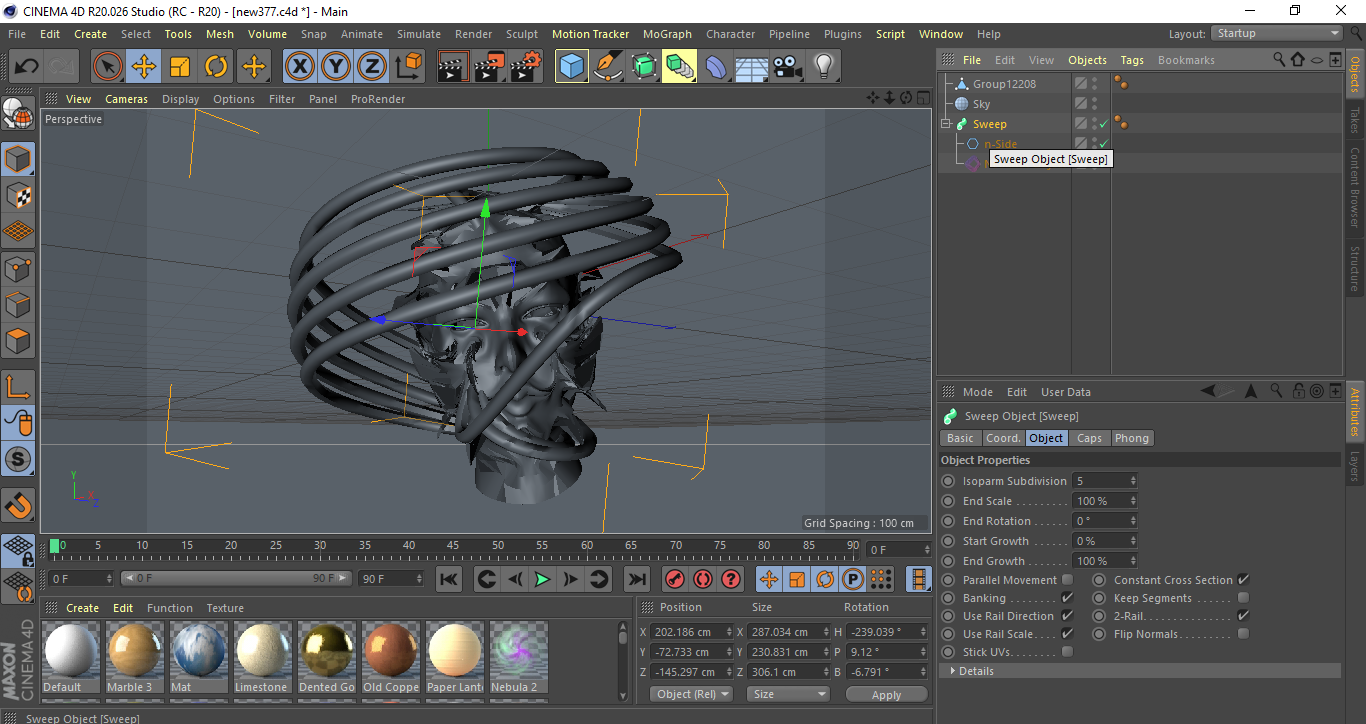Add a Cube primitive object
The width and height of the screenshot is (1366, 724).
click(572, 67)
